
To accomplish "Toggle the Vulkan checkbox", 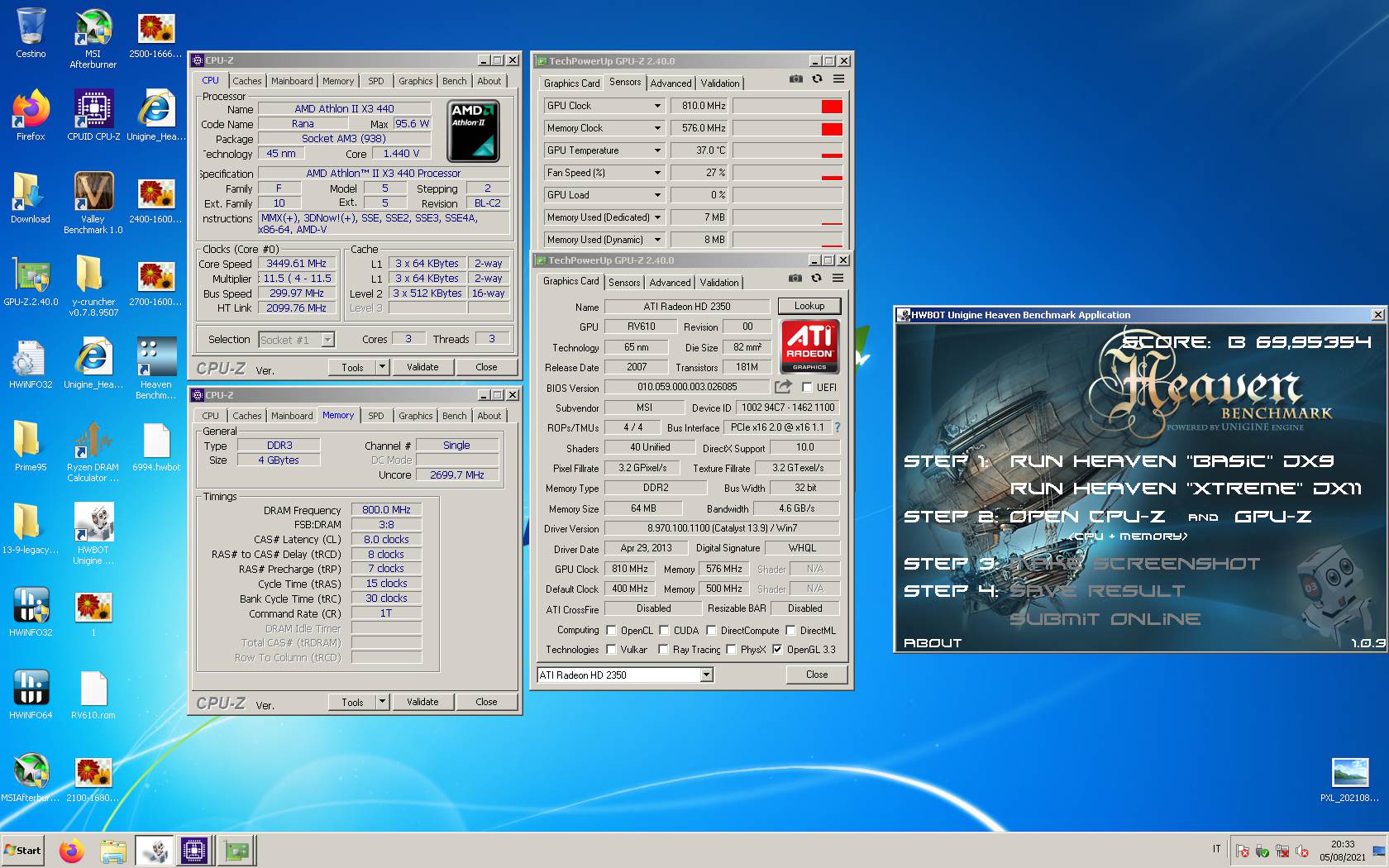I will tap(612, 650).
